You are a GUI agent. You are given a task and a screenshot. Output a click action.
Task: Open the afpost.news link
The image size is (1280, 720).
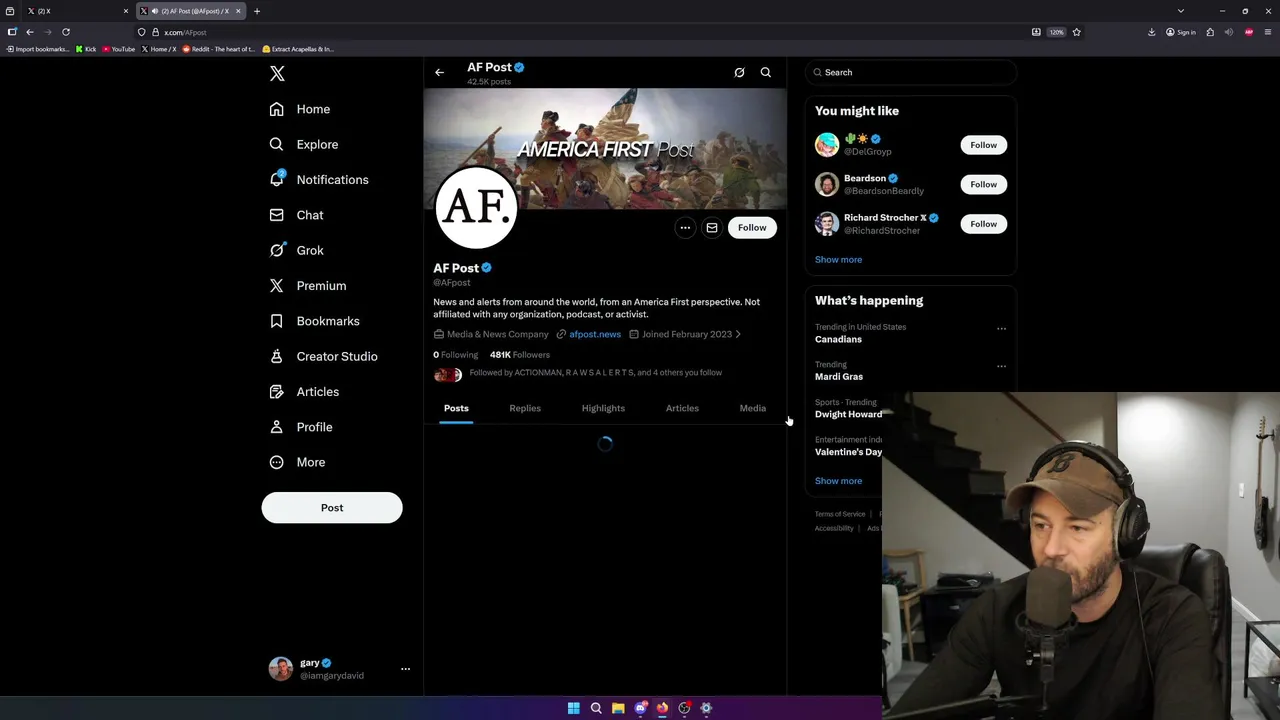(x=595, y=334)
